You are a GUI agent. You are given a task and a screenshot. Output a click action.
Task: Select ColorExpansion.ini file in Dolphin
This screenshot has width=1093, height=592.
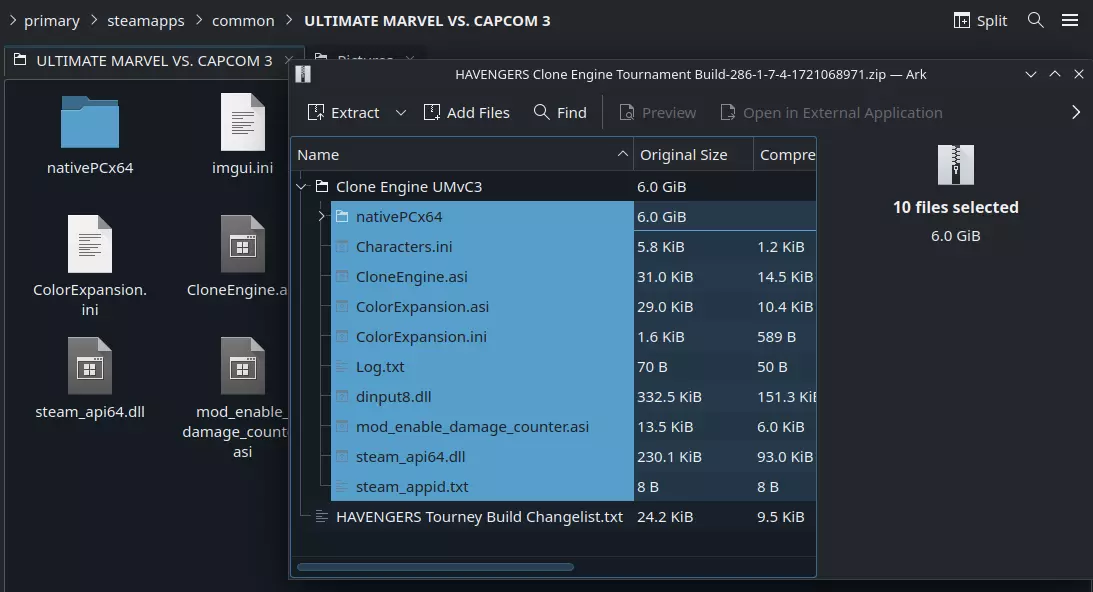90,267
